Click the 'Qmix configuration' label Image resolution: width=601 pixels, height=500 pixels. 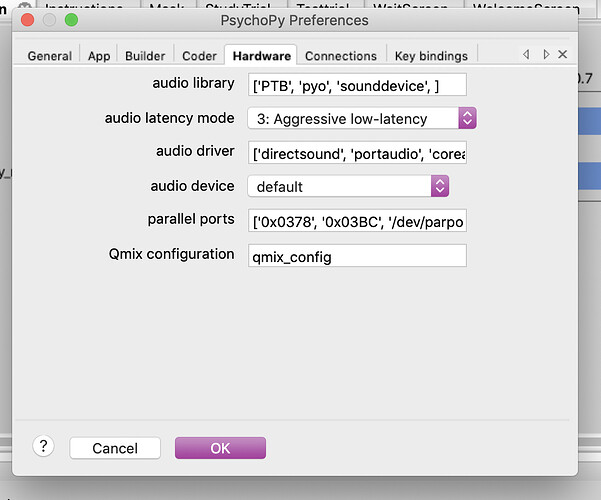171,254
